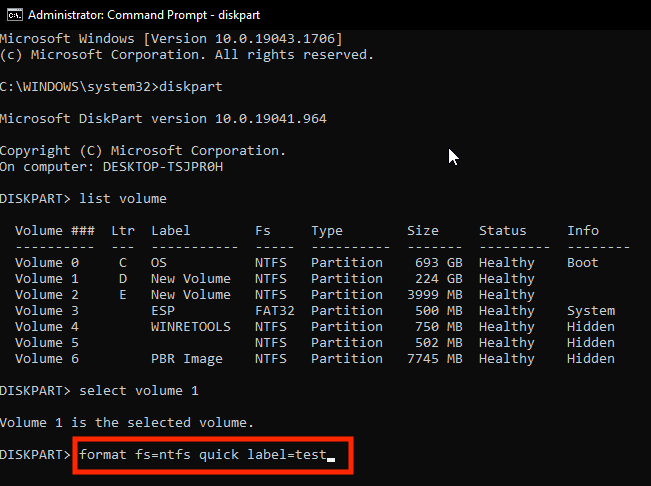The image size is (651, 486).
Task: Click the Status column header
Action: (502, 231)
